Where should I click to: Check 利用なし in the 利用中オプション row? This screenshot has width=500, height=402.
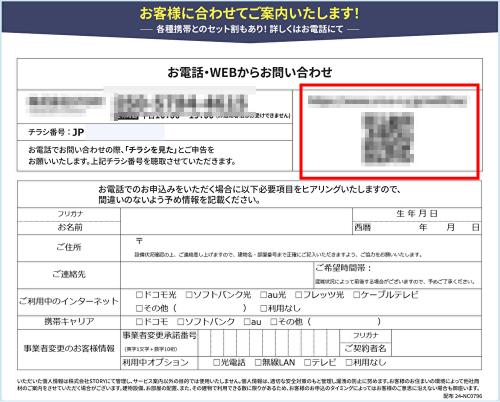pyautogui.click(x=349, y=362)
